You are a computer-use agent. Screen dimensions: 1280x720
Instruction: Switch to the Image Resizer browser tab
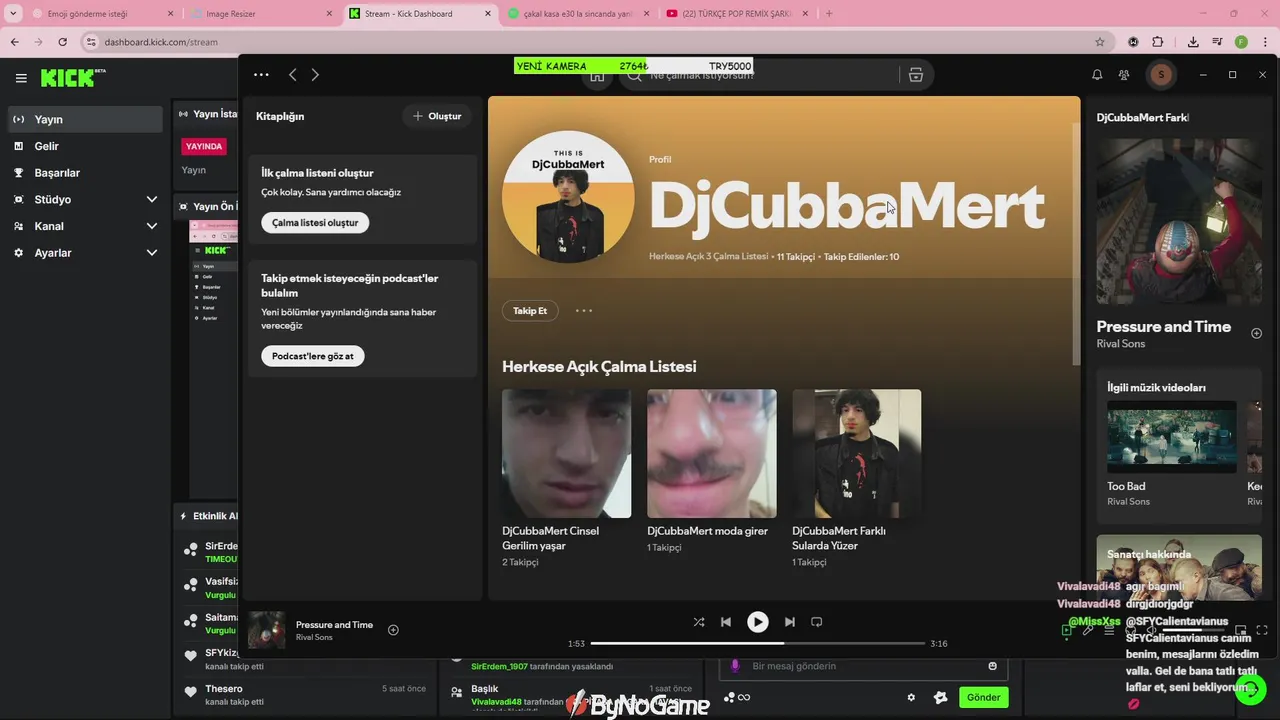point(260,14)
